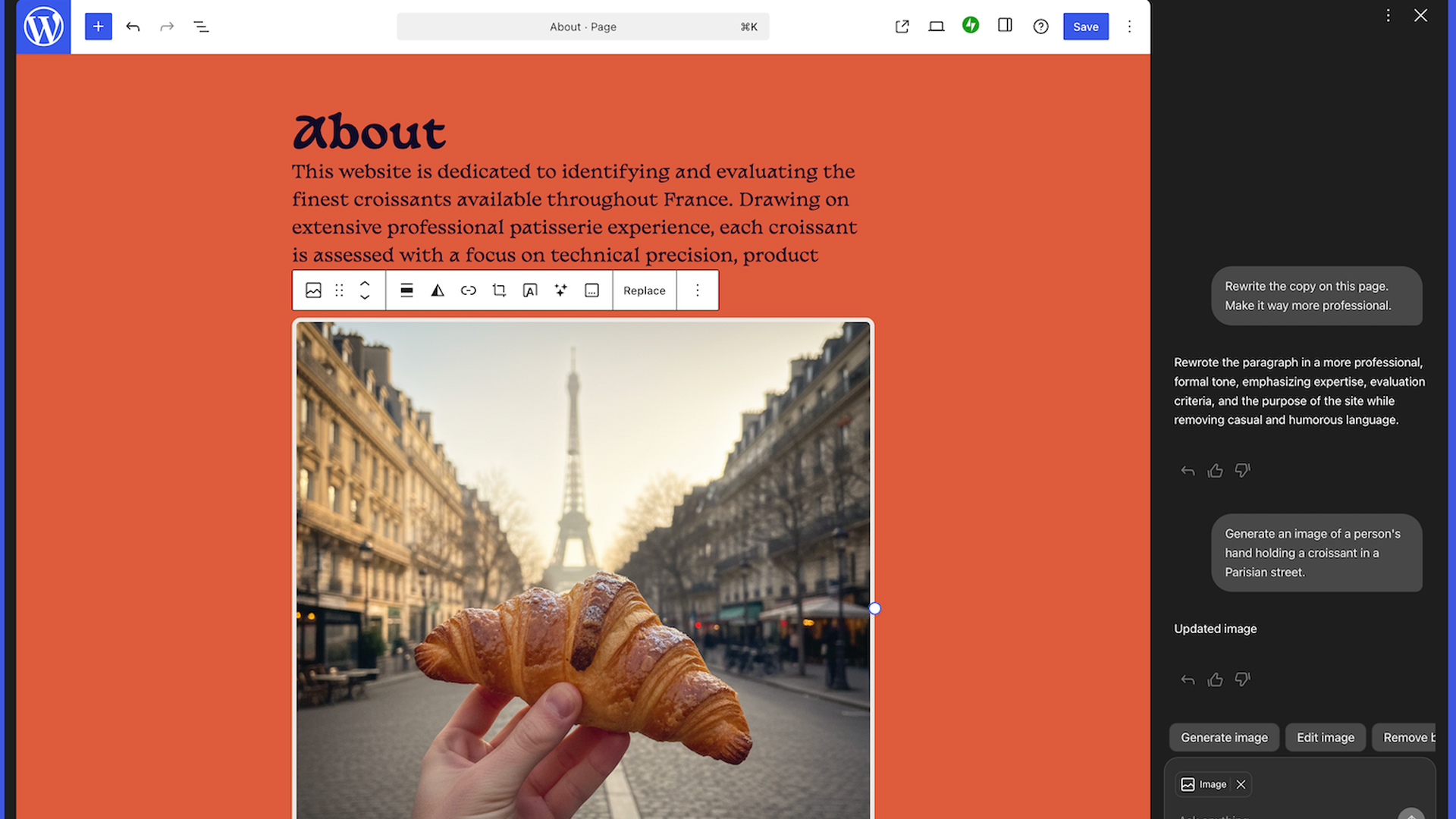The image size is (1456, 819).
Task: Toggle the Settings sidebar panel icon
Action: tap(1005, 26)
